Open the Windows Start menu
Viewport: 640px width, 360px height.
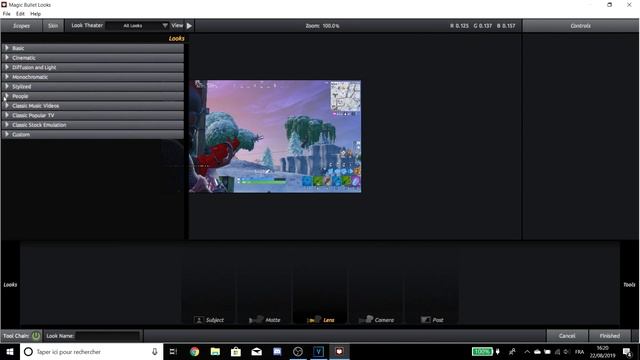pyautogui.click(x=10, y=352)
